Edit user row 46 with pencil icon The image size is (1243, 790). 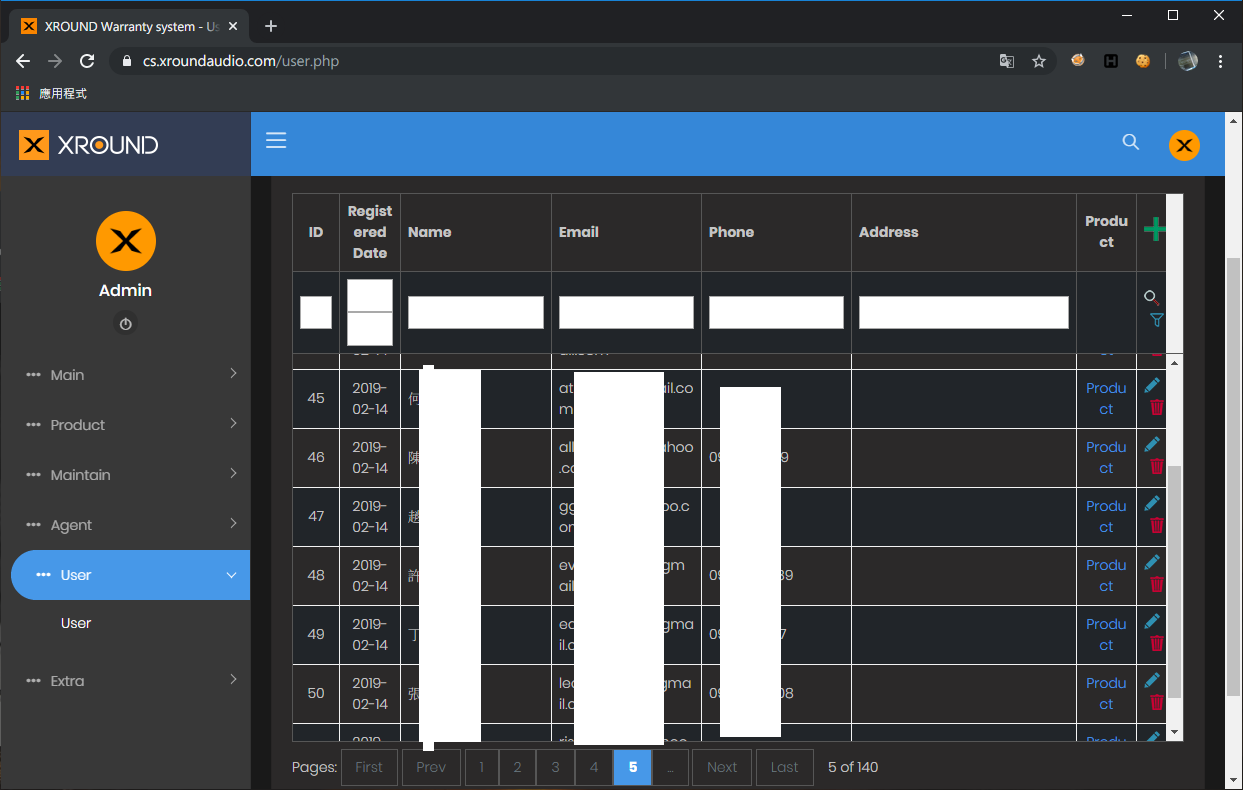click(1152, 444)
